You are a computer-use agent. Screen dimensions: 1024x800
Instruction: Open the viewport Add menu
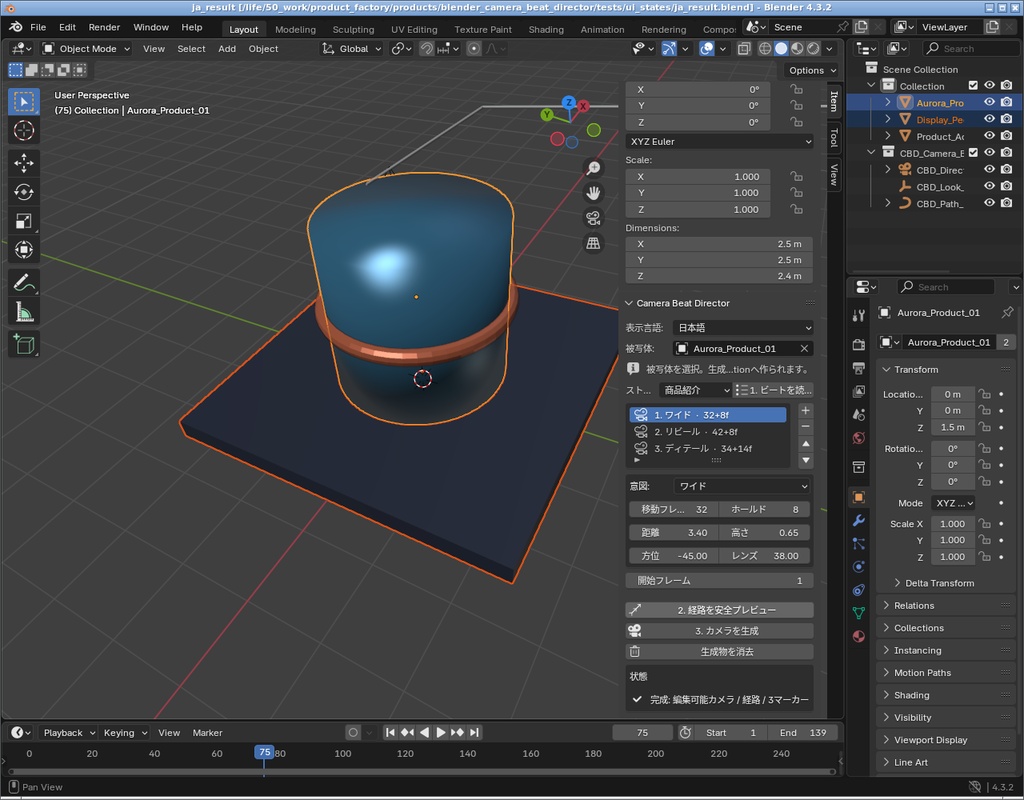[x=227, y=49]
